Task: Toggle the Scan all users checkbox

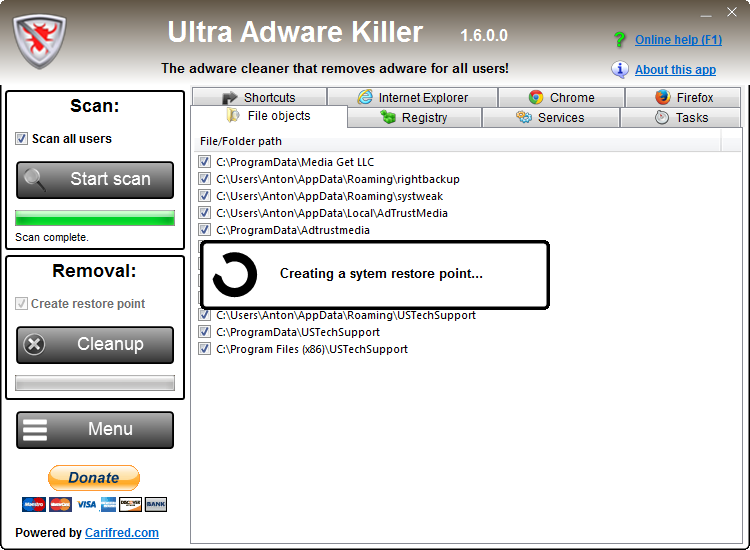Action: click(x=21, y=139)
